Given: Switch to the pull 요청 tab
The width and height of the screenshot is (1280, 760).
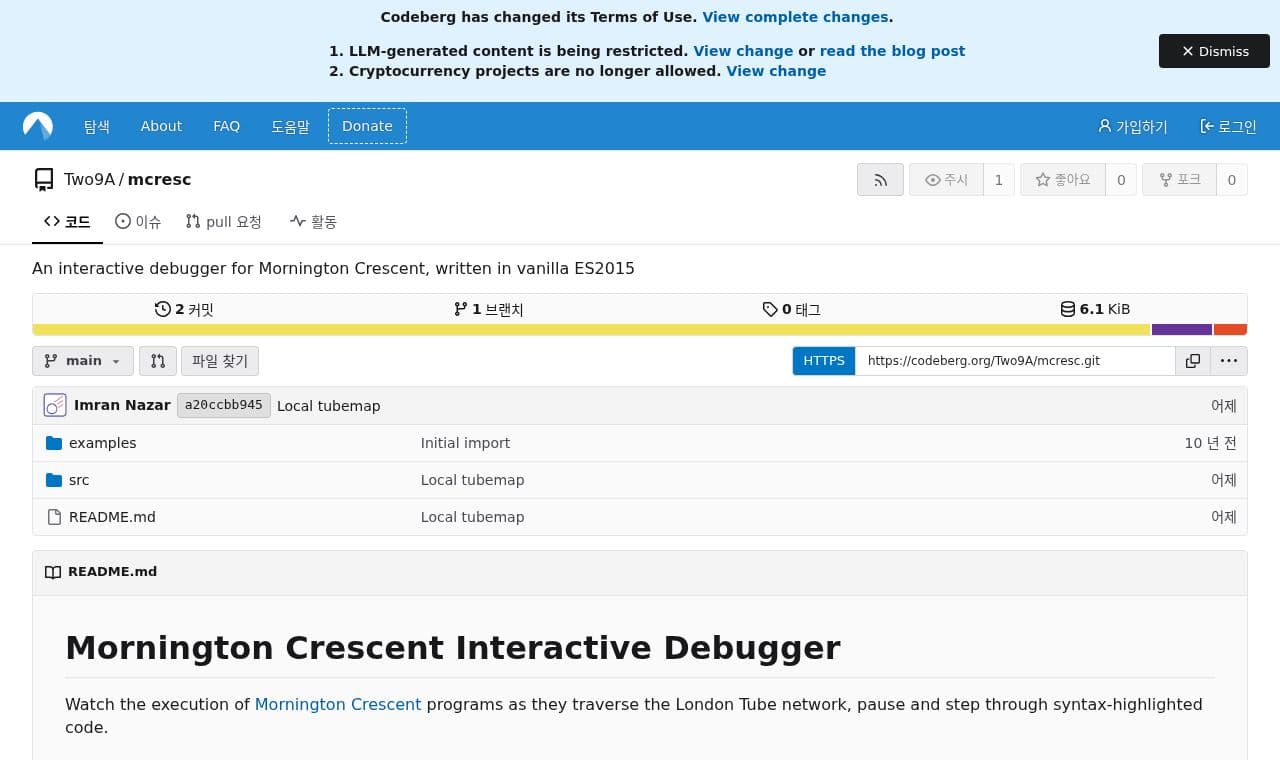Looking at the screenshot, I should (x=224, y=222).
